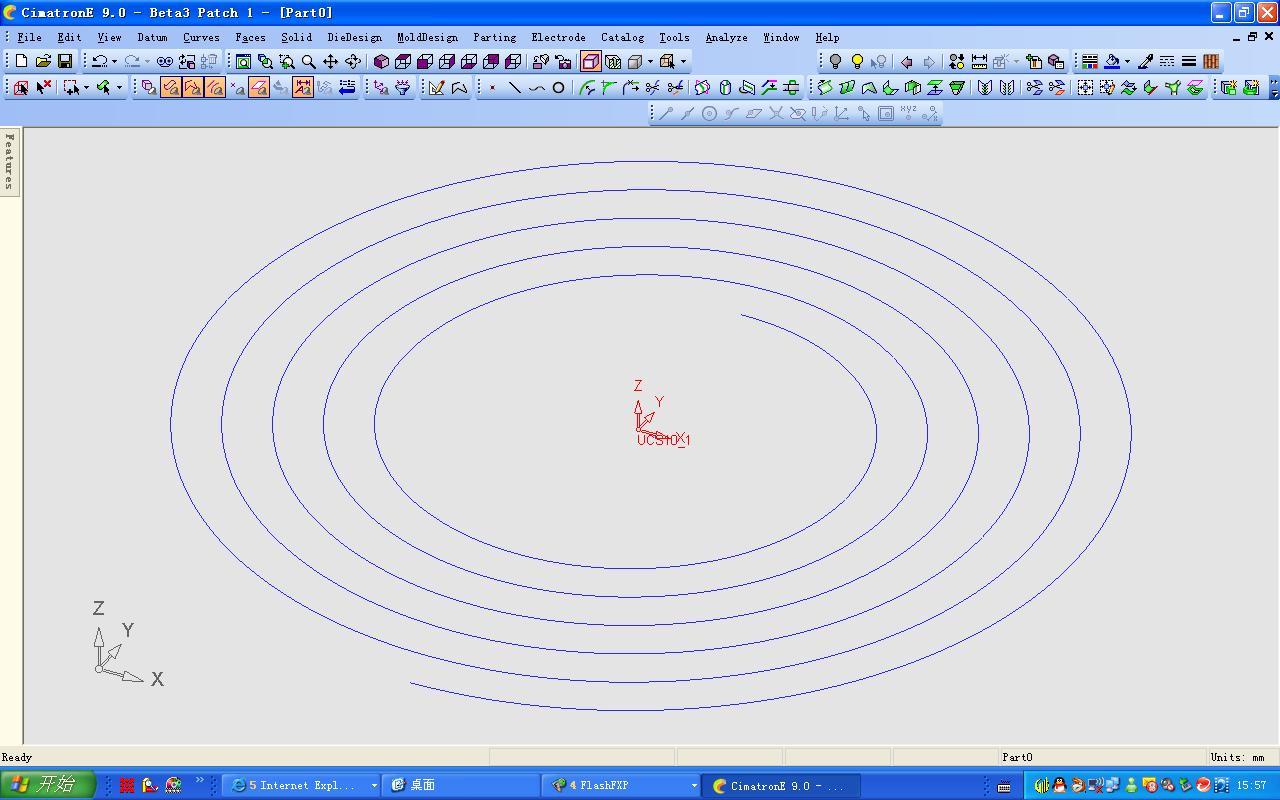This screenshot has height=800, width=1280.
Task: Expand the Internet Explorer taskbar group dropdown
Action: [374, 786]
